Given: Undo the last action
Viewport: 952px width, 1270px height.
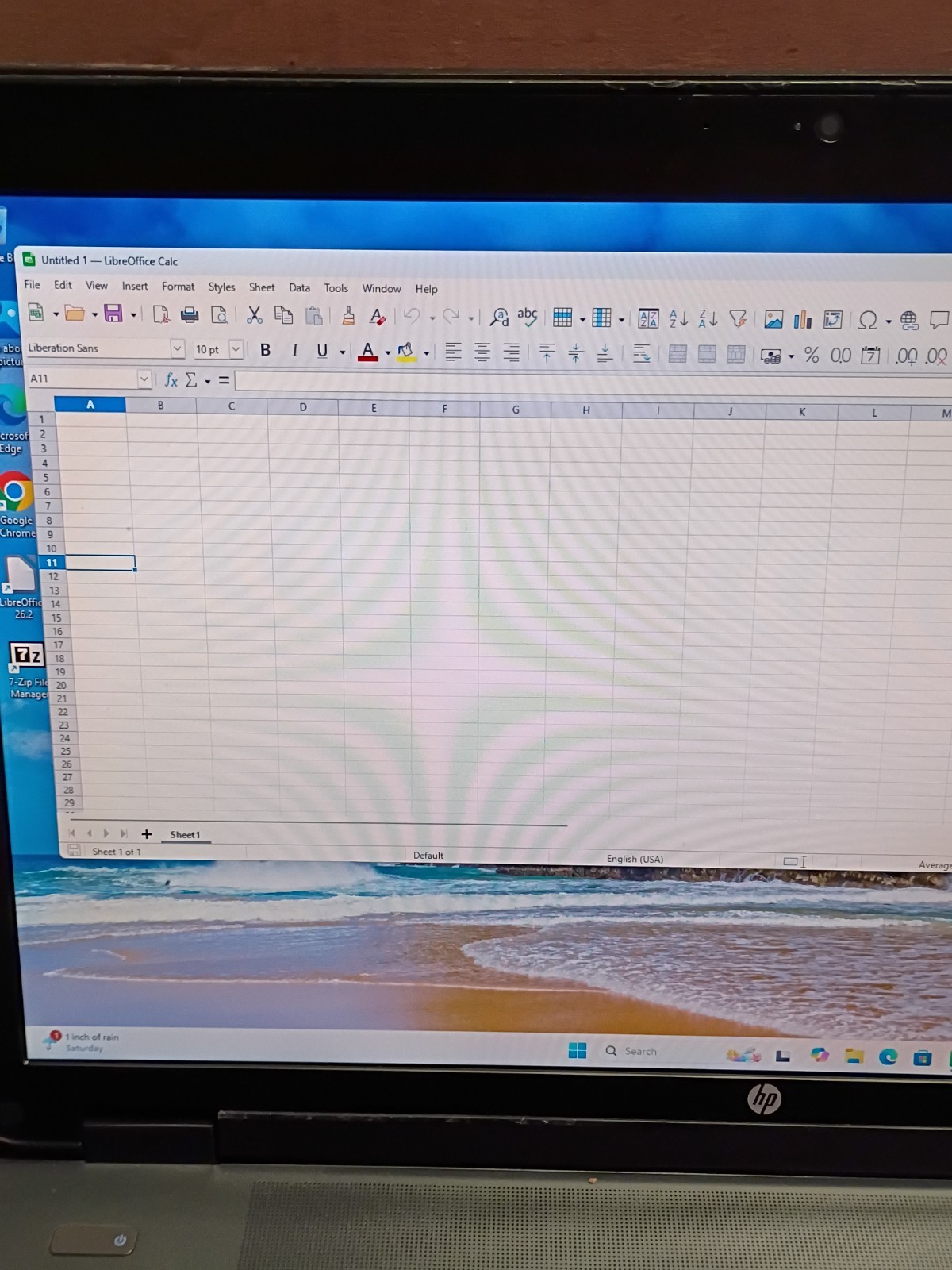Looking at the screenshot, I should coord(412,317).
